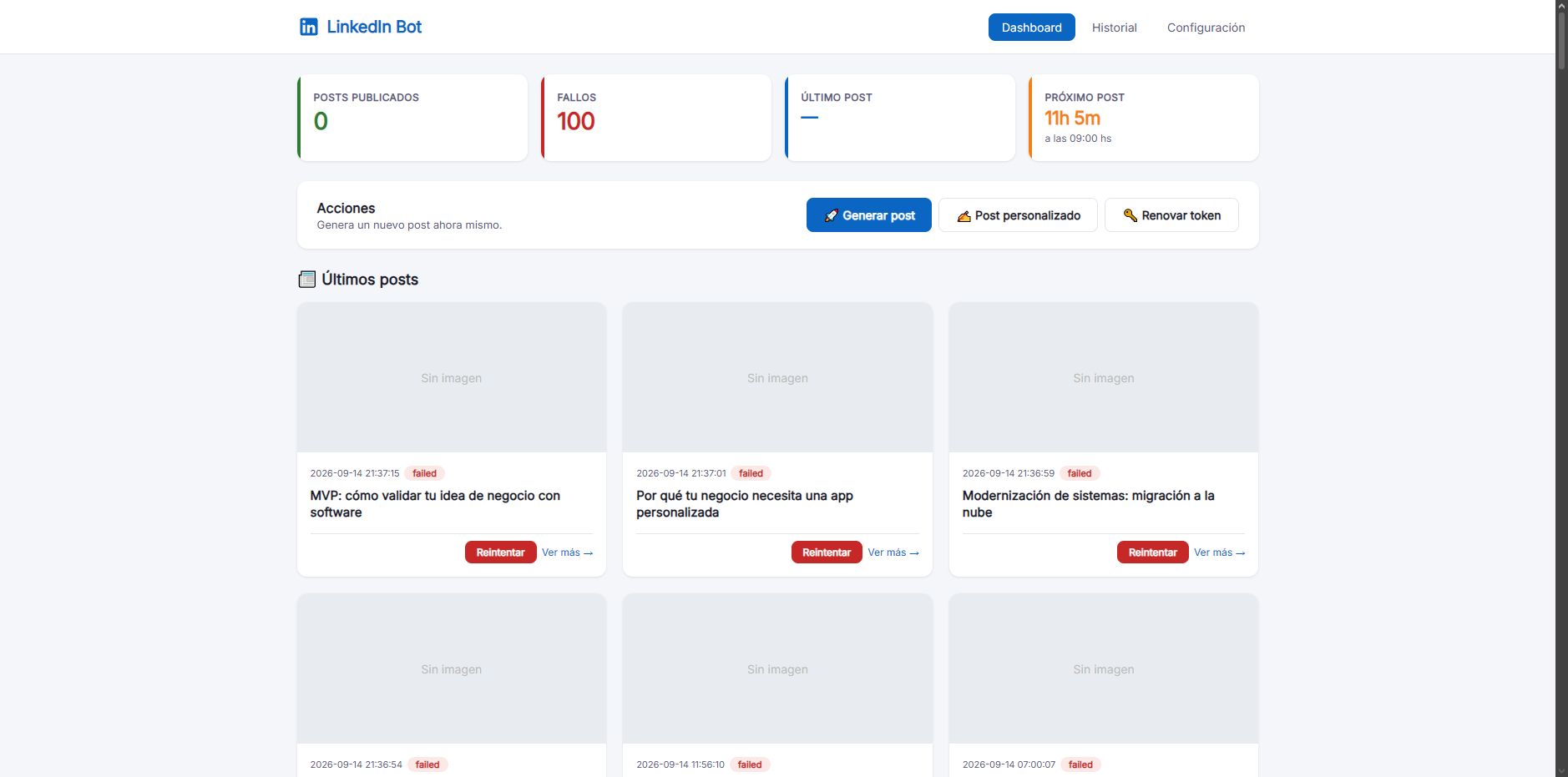Open the Configuración tab
Viewport: 1568px width, 777px height.
coord(1206,28)
